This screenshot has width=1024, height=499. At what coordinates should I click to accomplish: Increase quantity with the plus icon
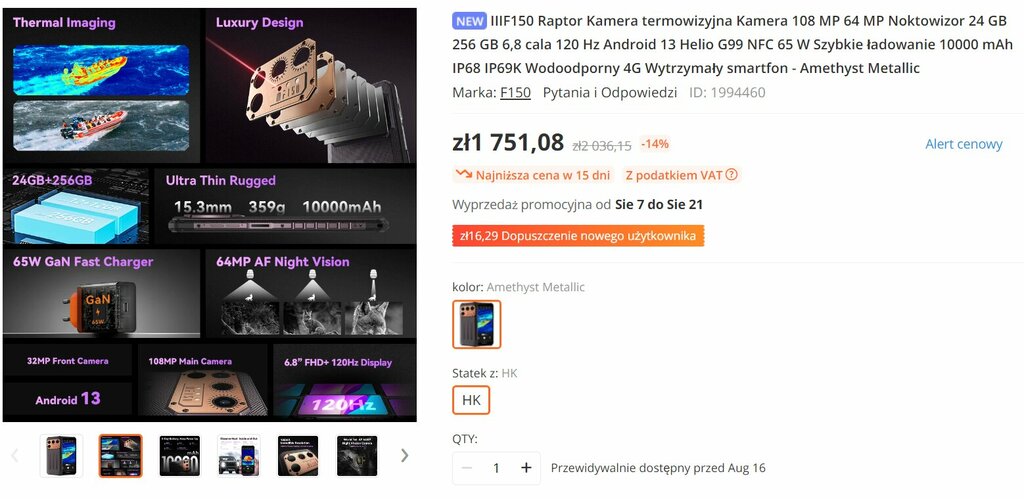point(526,468)
